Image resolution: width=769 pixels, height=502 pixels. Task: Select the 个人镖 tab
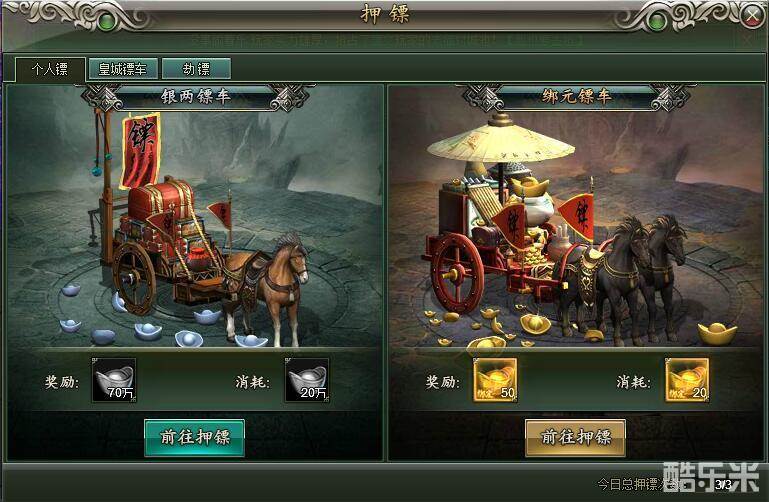point(50,69)
